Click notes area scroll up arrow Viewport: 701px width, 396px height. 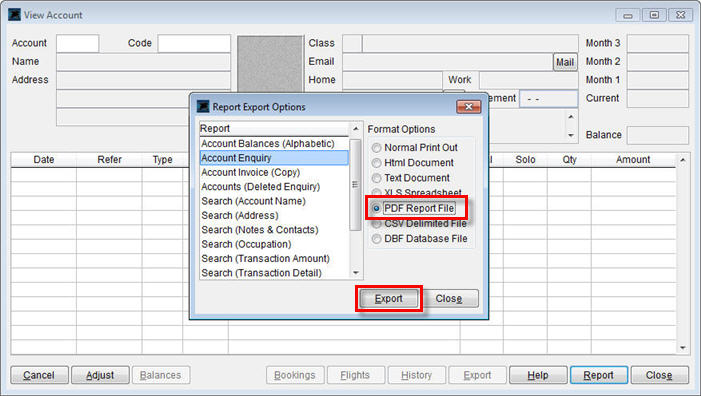pos(571,117)
